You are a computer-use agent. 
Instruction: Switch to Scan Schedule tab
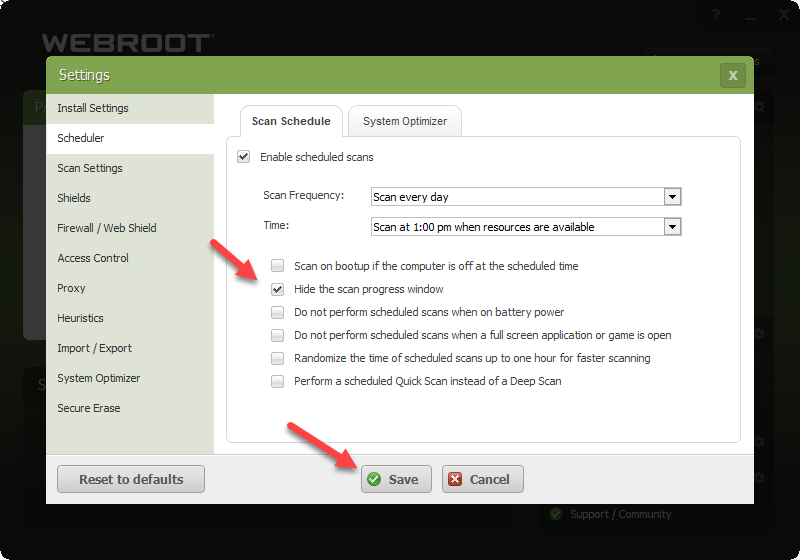coord(291,121)
